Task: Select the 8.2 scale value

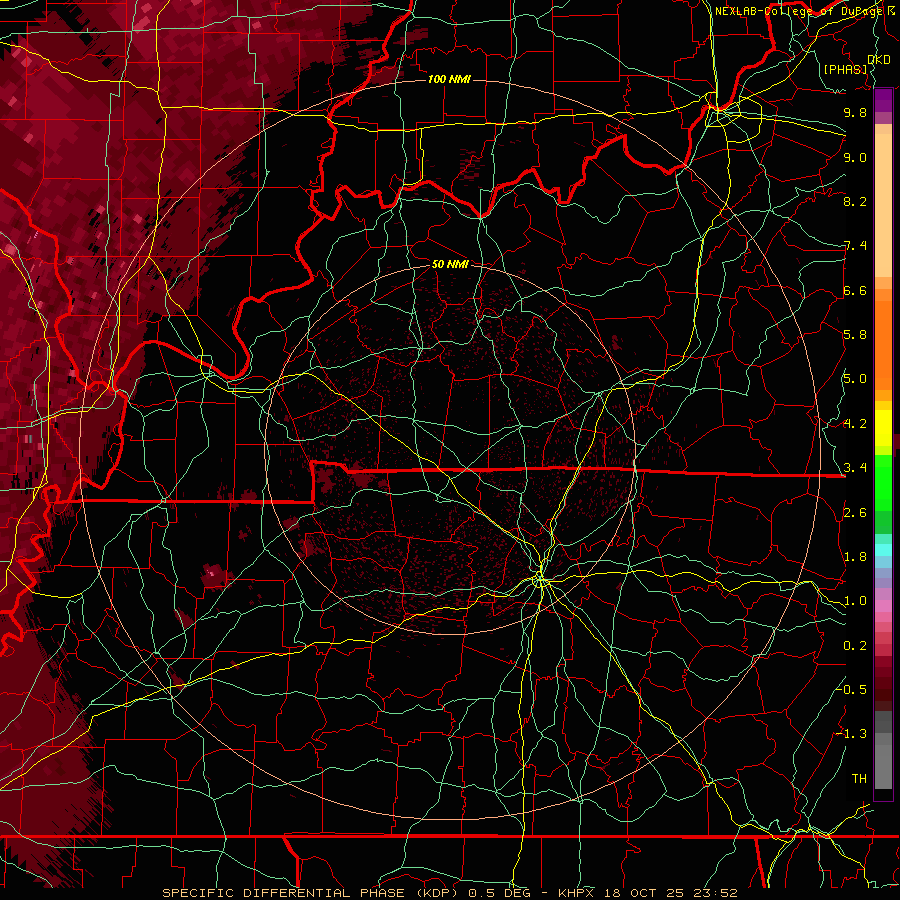Action: [855, 201]
